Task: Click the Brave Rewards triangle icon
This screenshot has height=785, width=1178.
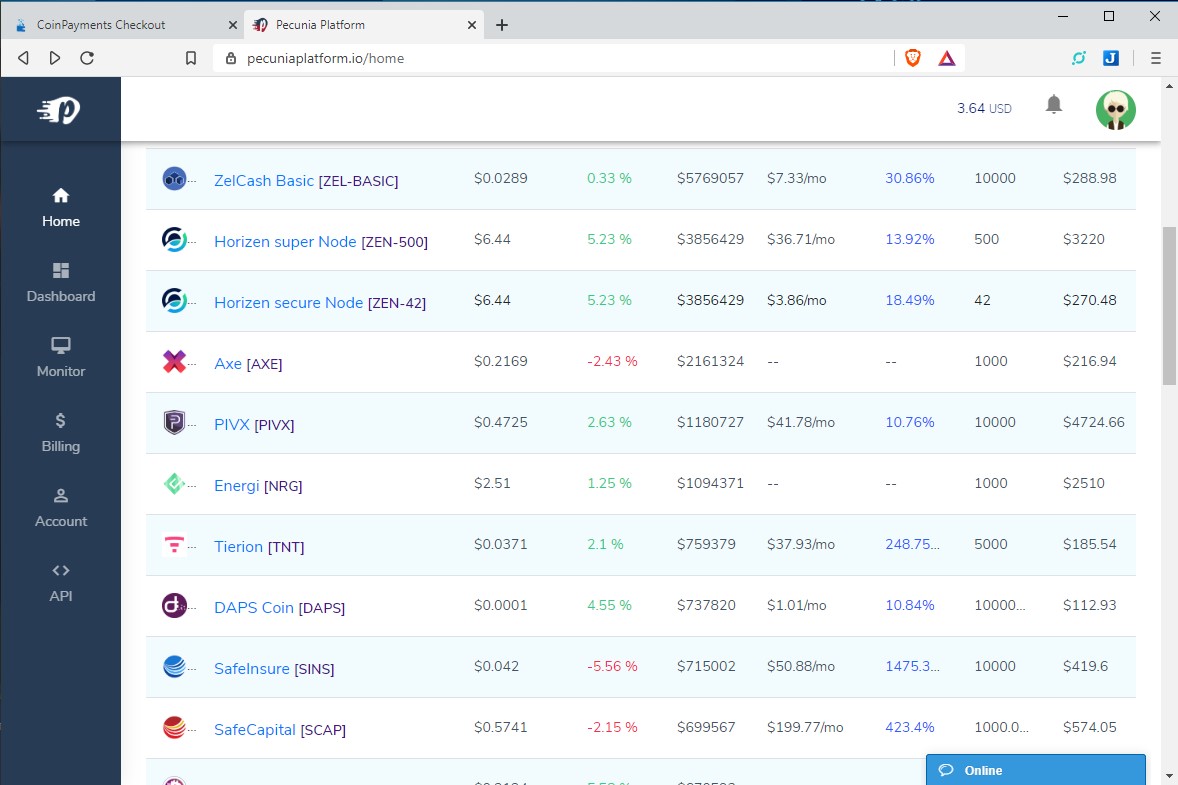Action: [x=947, y=58]
